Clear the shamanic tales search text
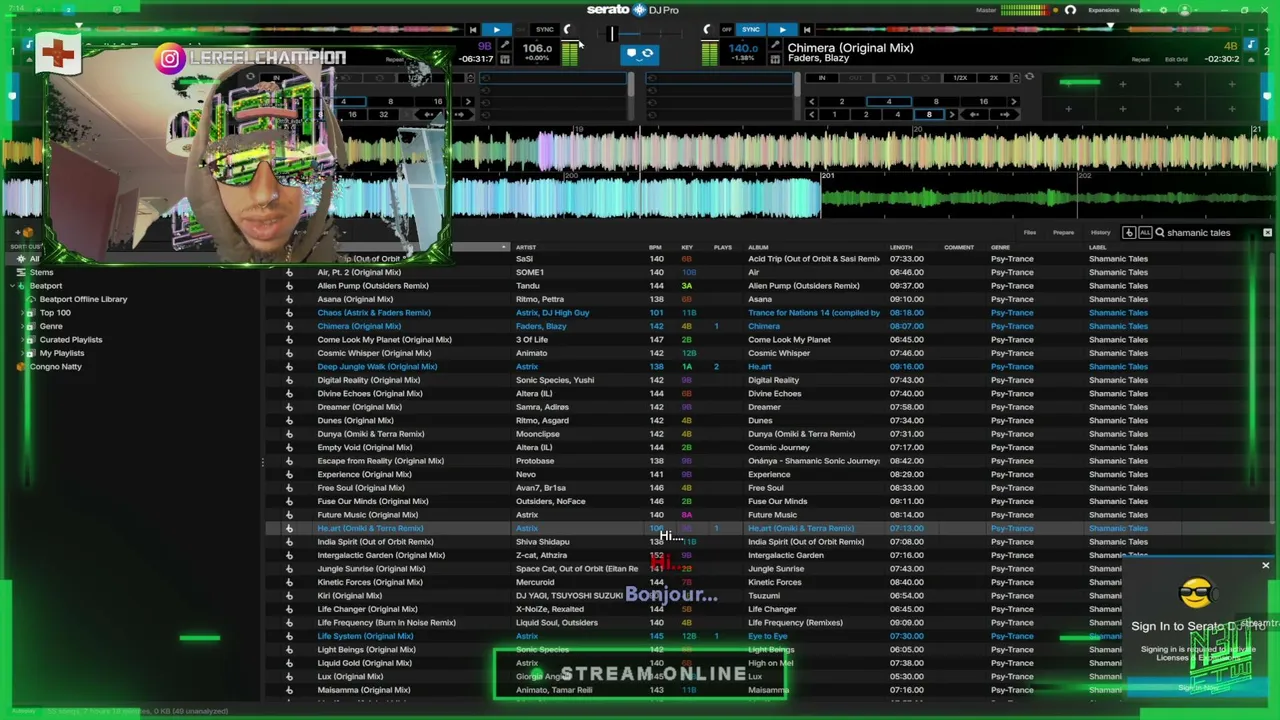 [1267, 233]
